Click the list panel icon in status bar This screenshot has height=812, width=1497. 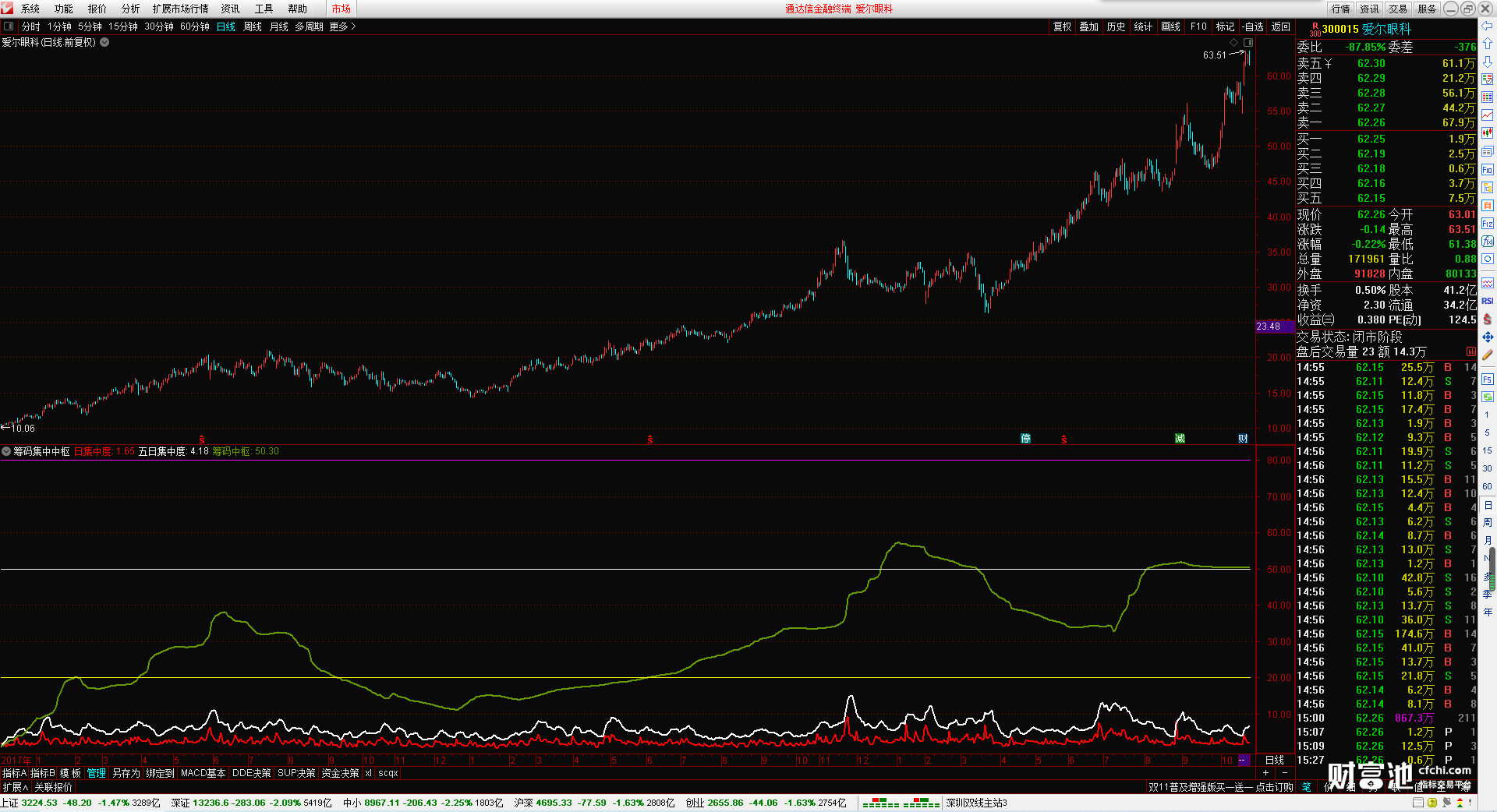(1417, 803)
